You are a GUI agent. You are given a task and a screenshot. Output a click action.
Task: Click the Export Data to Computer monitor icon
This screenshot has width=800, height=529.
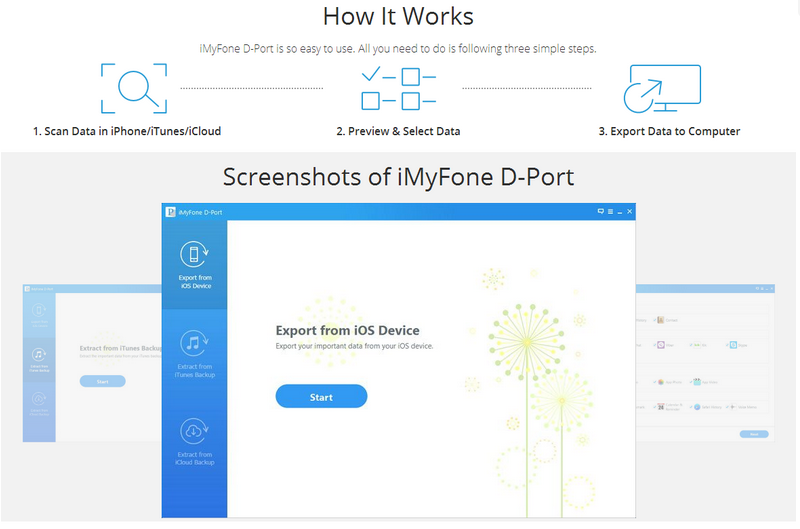(x=662, y=89)
